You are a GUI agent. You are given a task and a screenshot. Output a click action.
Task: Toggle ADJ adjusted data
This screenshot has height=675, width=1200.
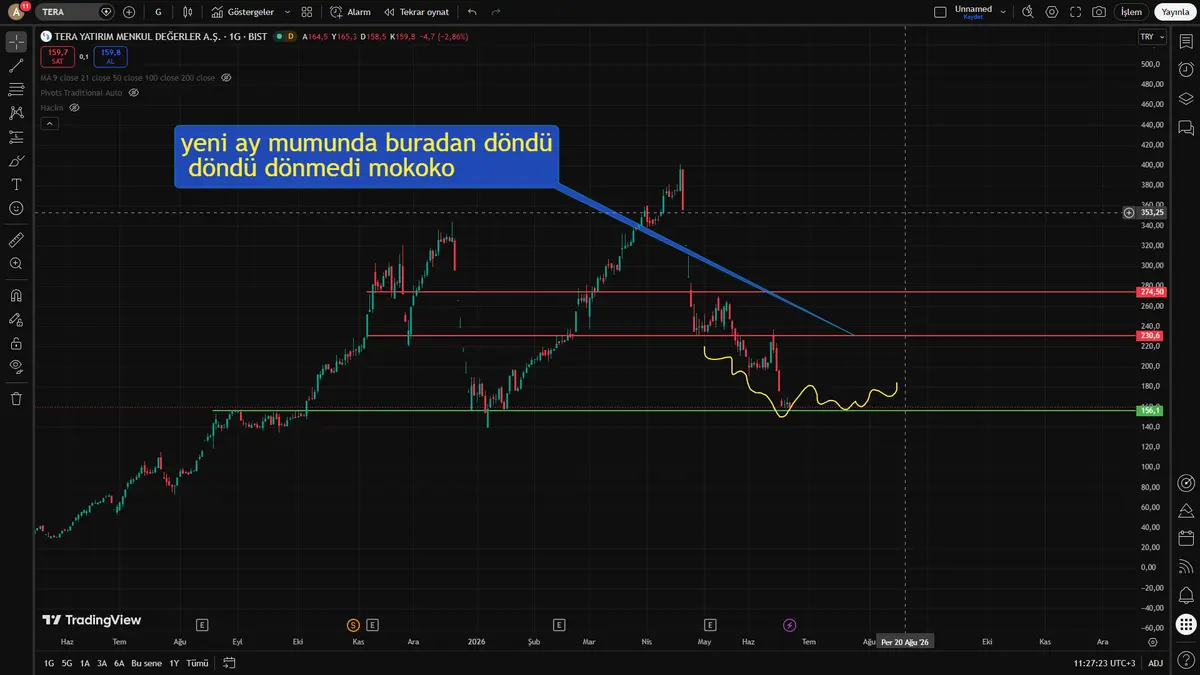click(1155, 663)
